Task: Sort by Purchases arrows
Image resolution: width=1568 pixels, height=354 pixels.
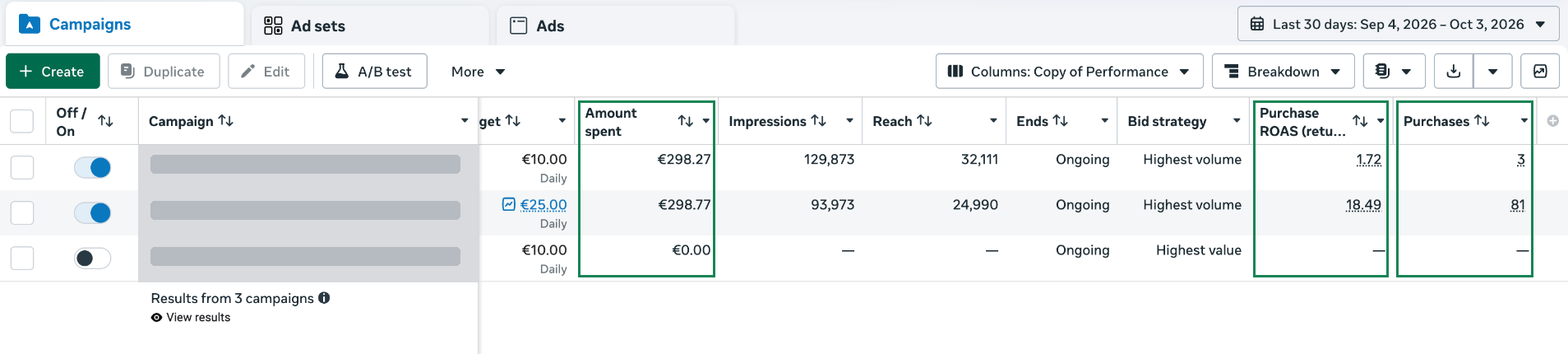Action: pyautogui.click(x=1482, y=121)
